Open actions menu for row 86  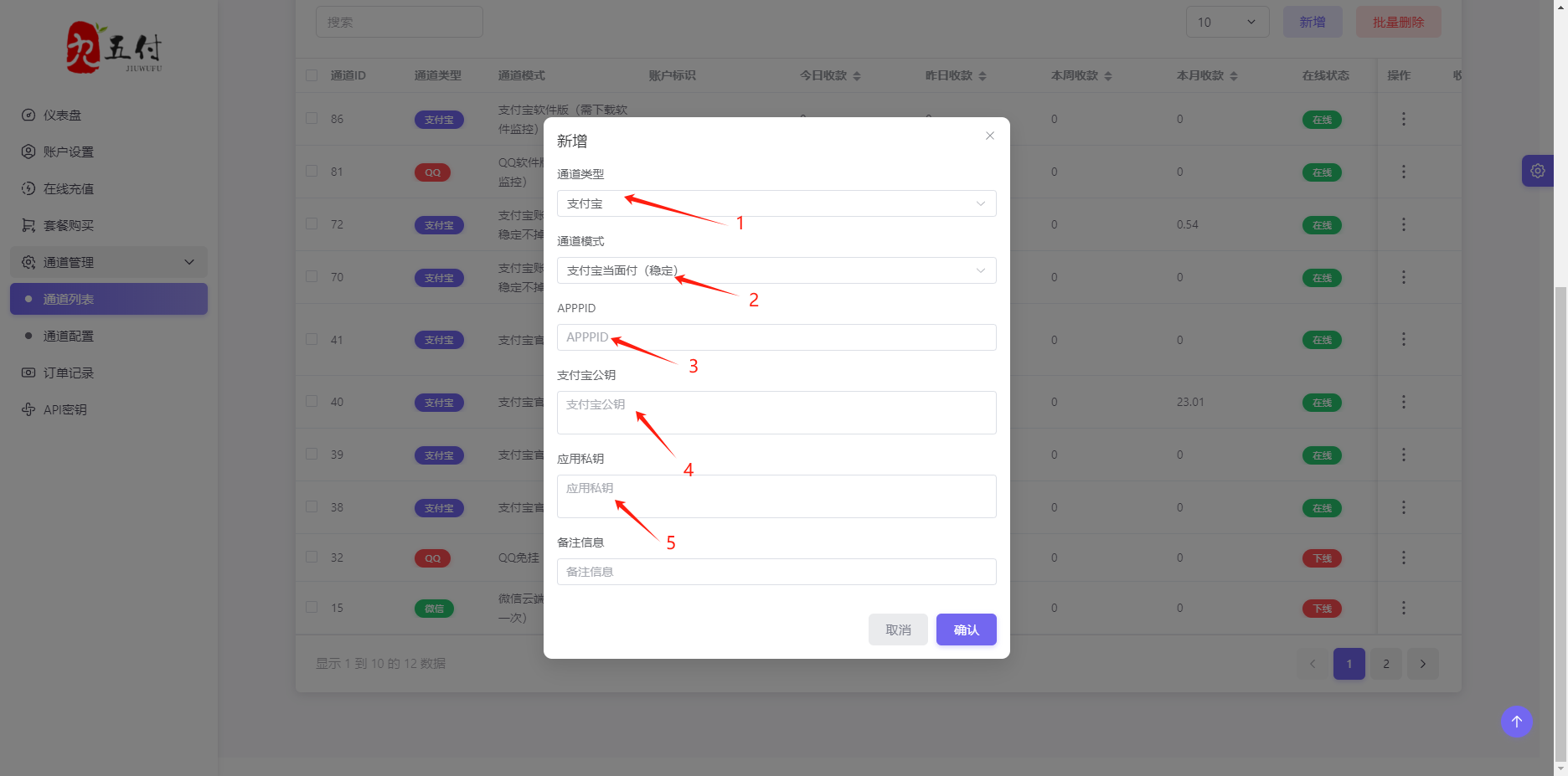click(x=1404, y=119)
